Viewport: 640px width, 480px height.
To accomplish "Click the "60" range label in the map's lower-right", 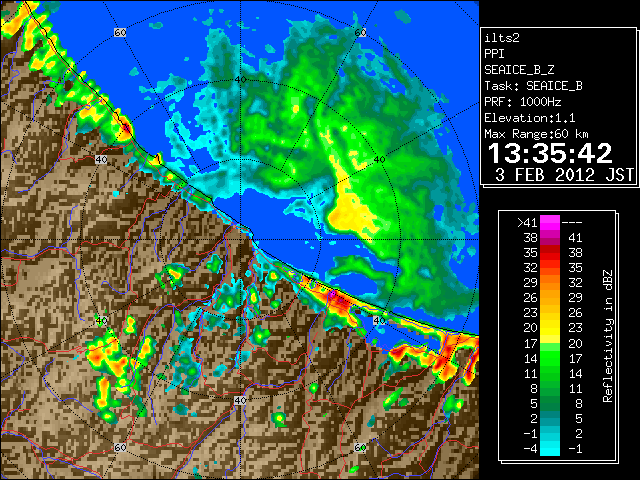I will (x=360, y=447).
